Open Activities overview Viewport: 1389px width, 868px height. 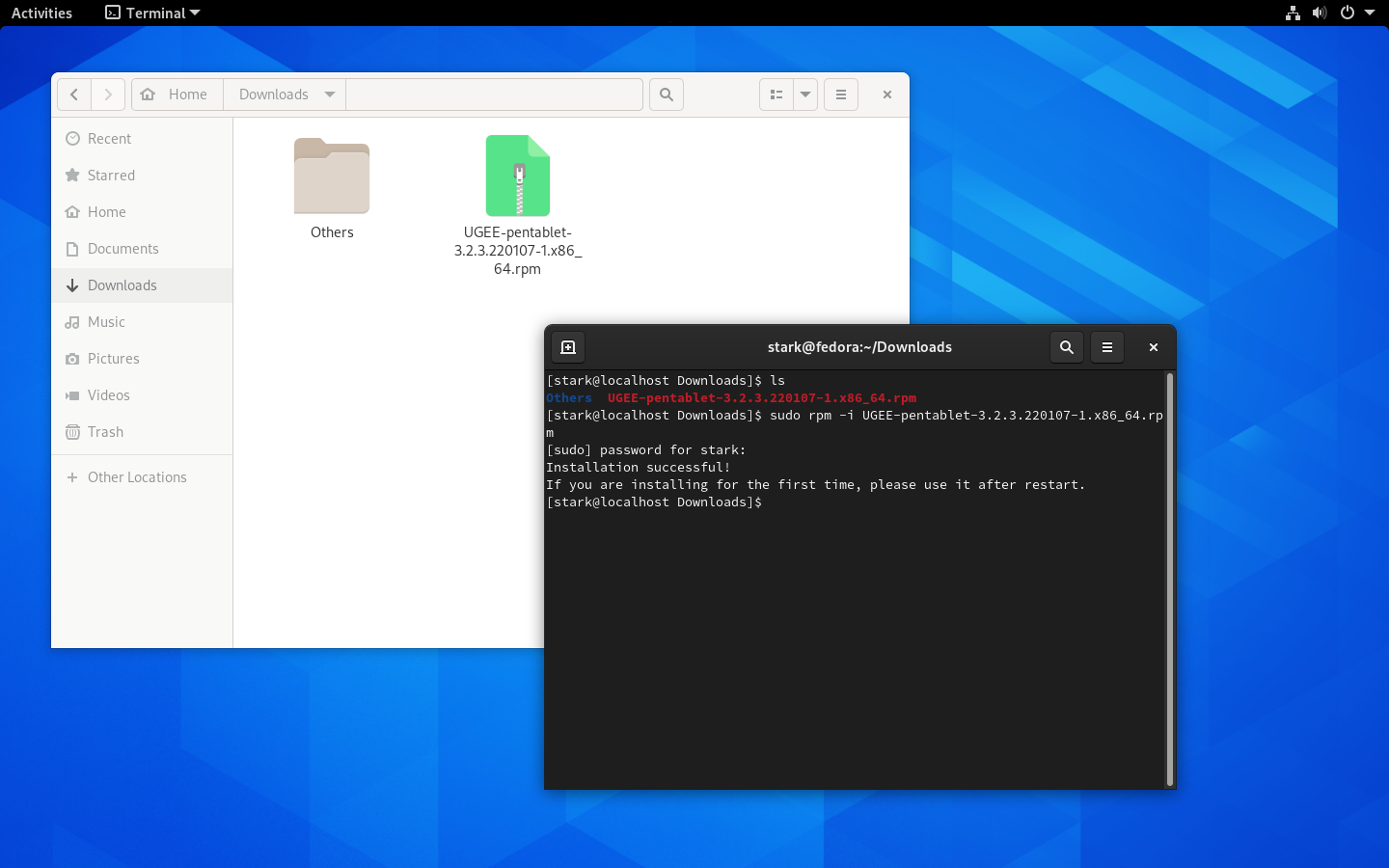[41, 13]
